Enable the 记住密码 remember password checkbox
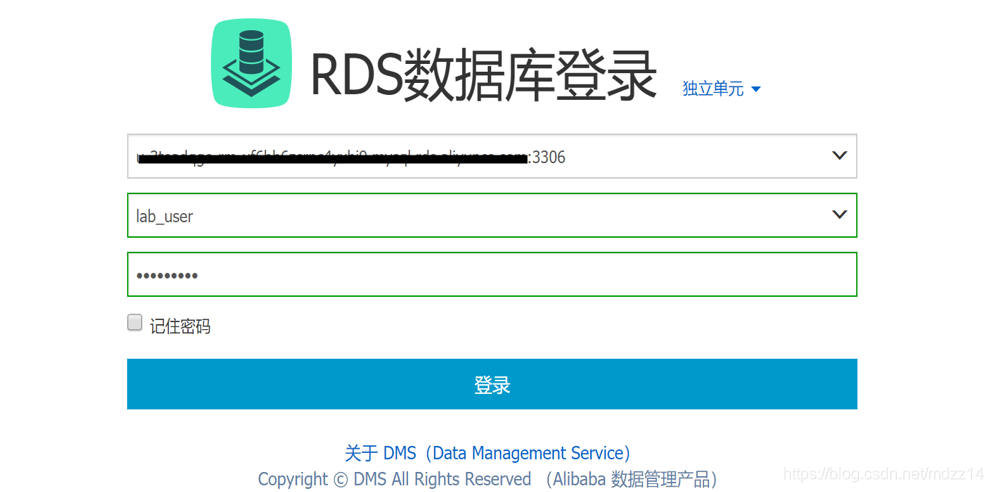The width and height of the screenshot is (993, 492). click(x=134, y=323)
